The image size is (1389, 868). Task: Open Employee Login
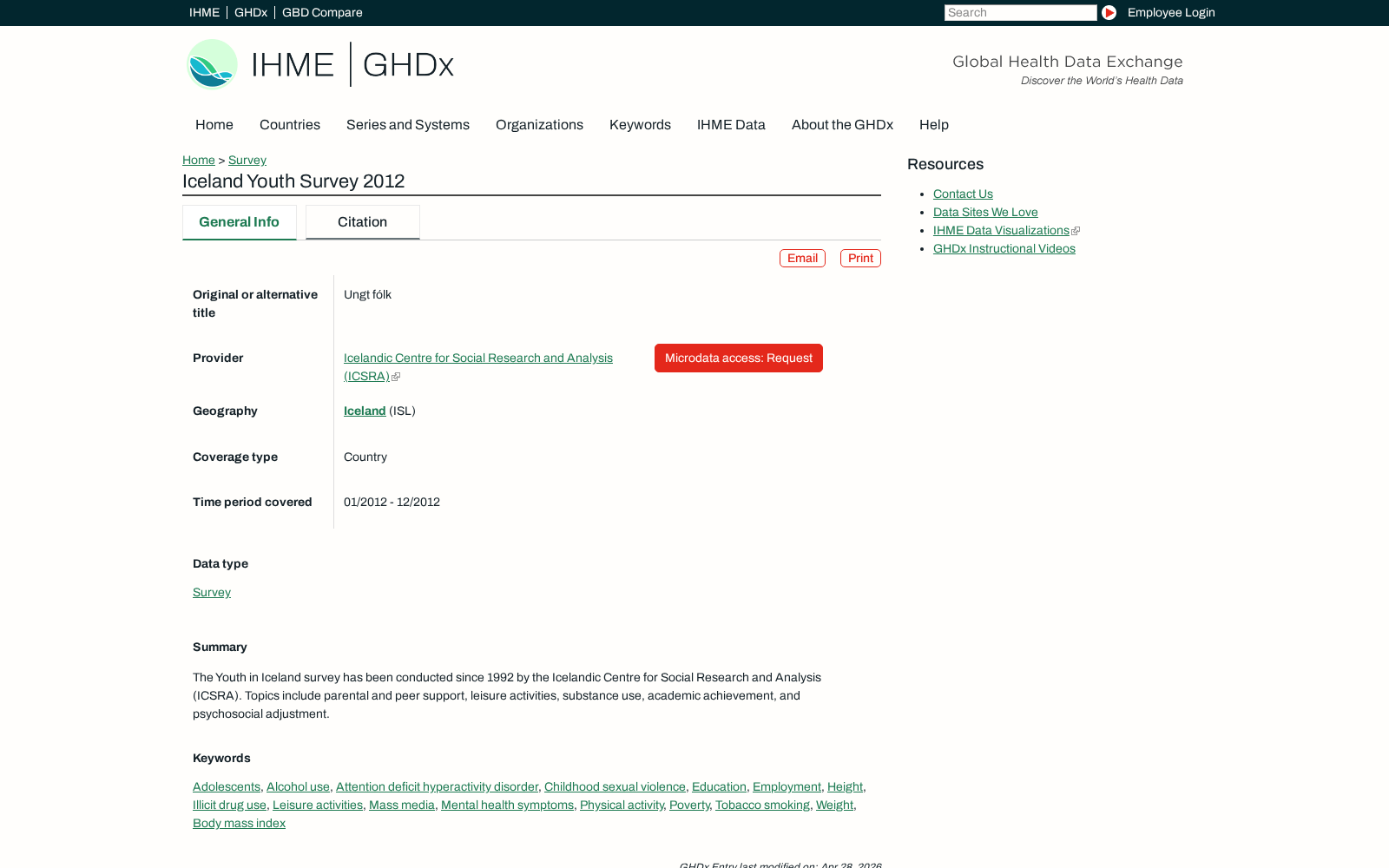coord(1171,12)
